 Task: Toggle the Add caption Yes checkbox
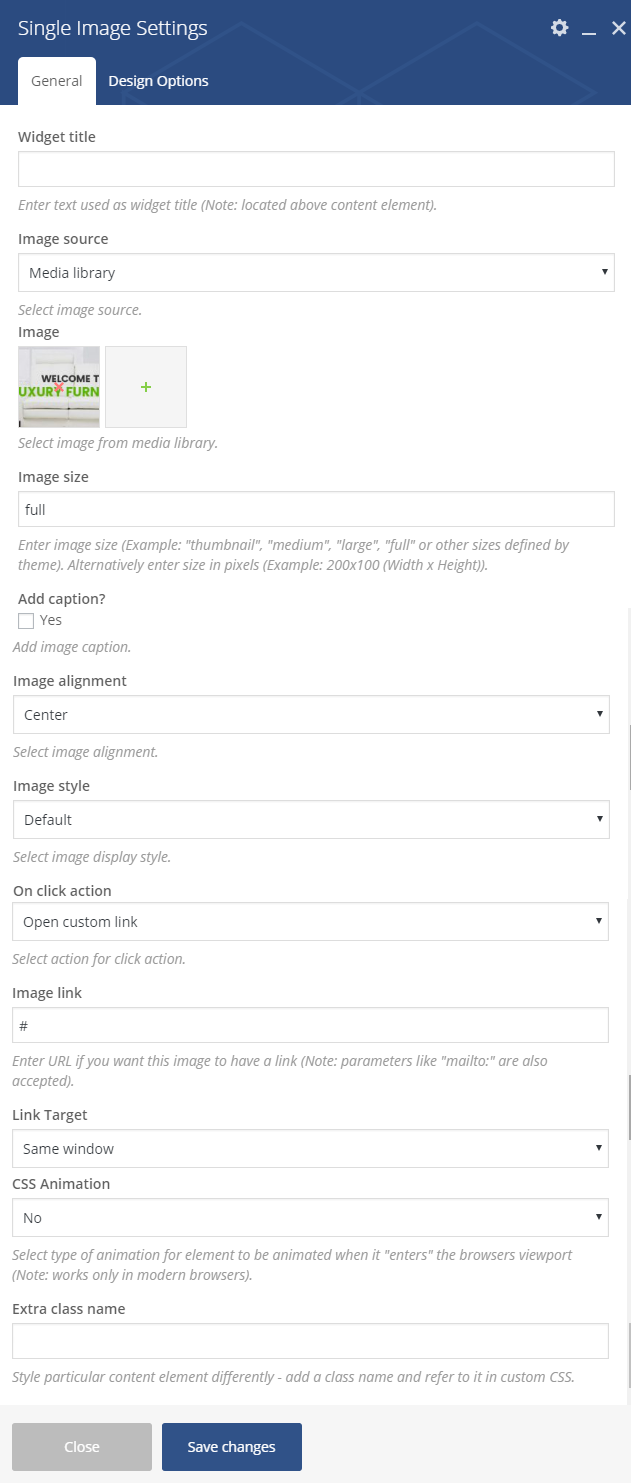26,621
